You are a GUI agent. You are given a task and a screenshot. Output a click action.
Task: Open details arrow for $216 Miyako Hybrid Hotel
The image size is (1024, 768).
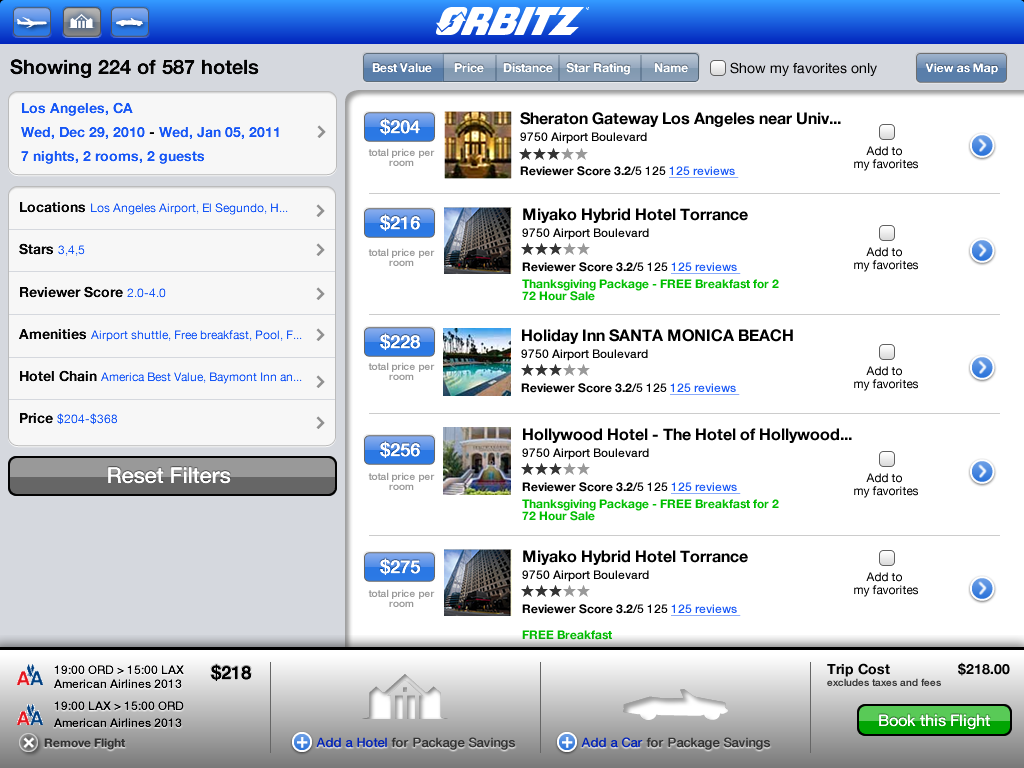coord(982,250)
